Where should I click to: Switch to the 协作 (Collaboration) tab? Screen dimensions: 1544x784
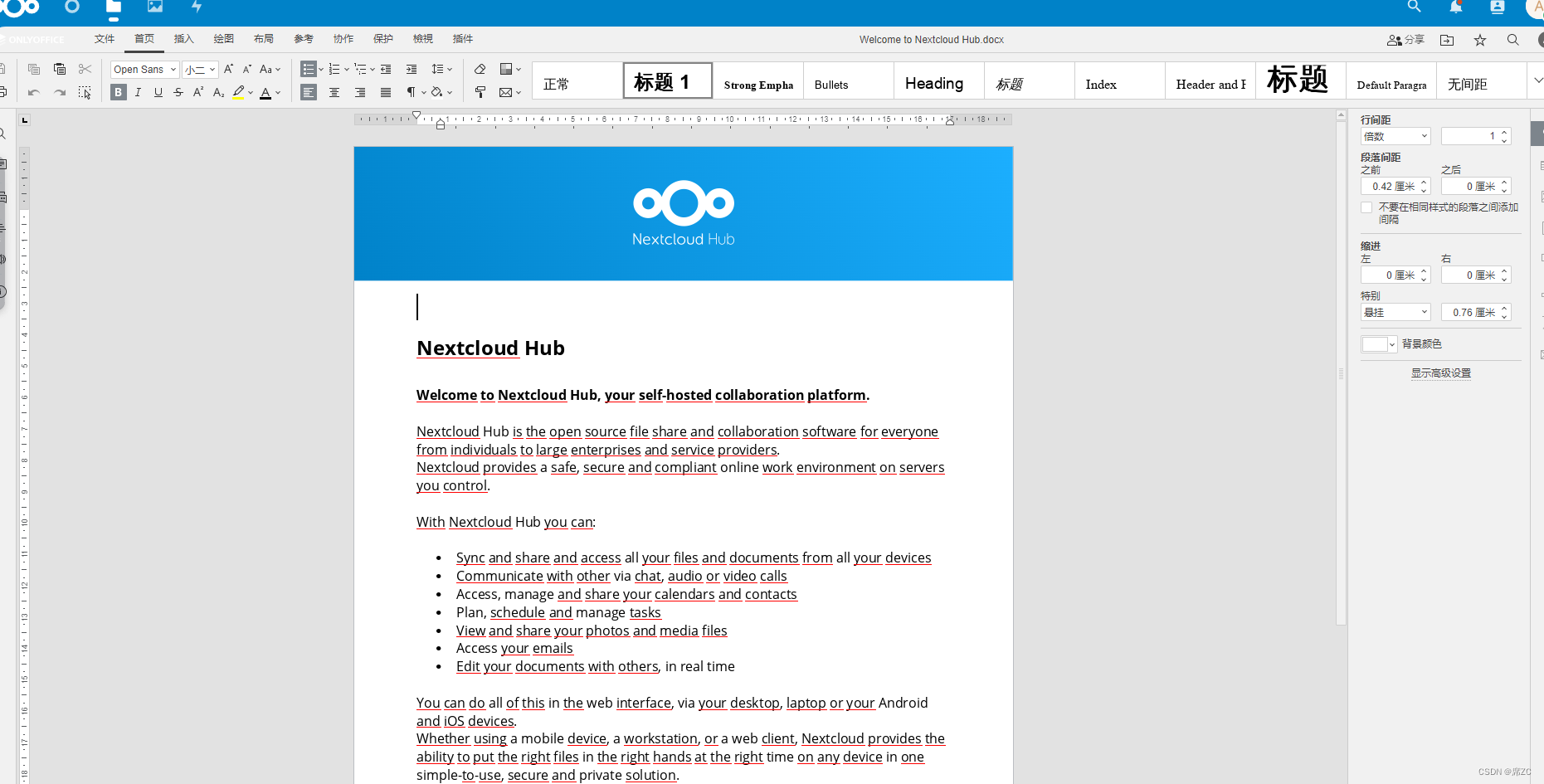coord(343,39)
